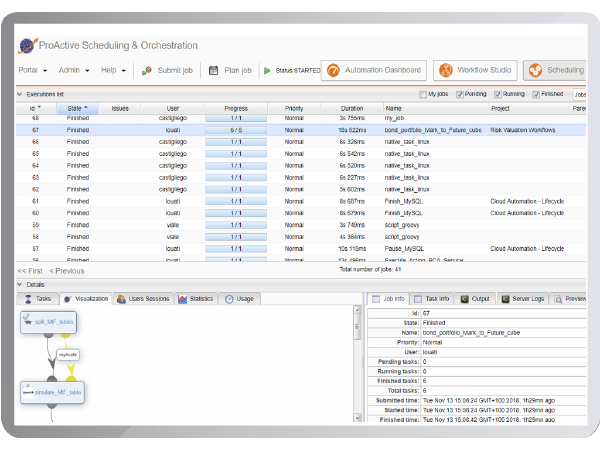
Task: Click the simulate_MtF_table task node icon
Action: 28,391
